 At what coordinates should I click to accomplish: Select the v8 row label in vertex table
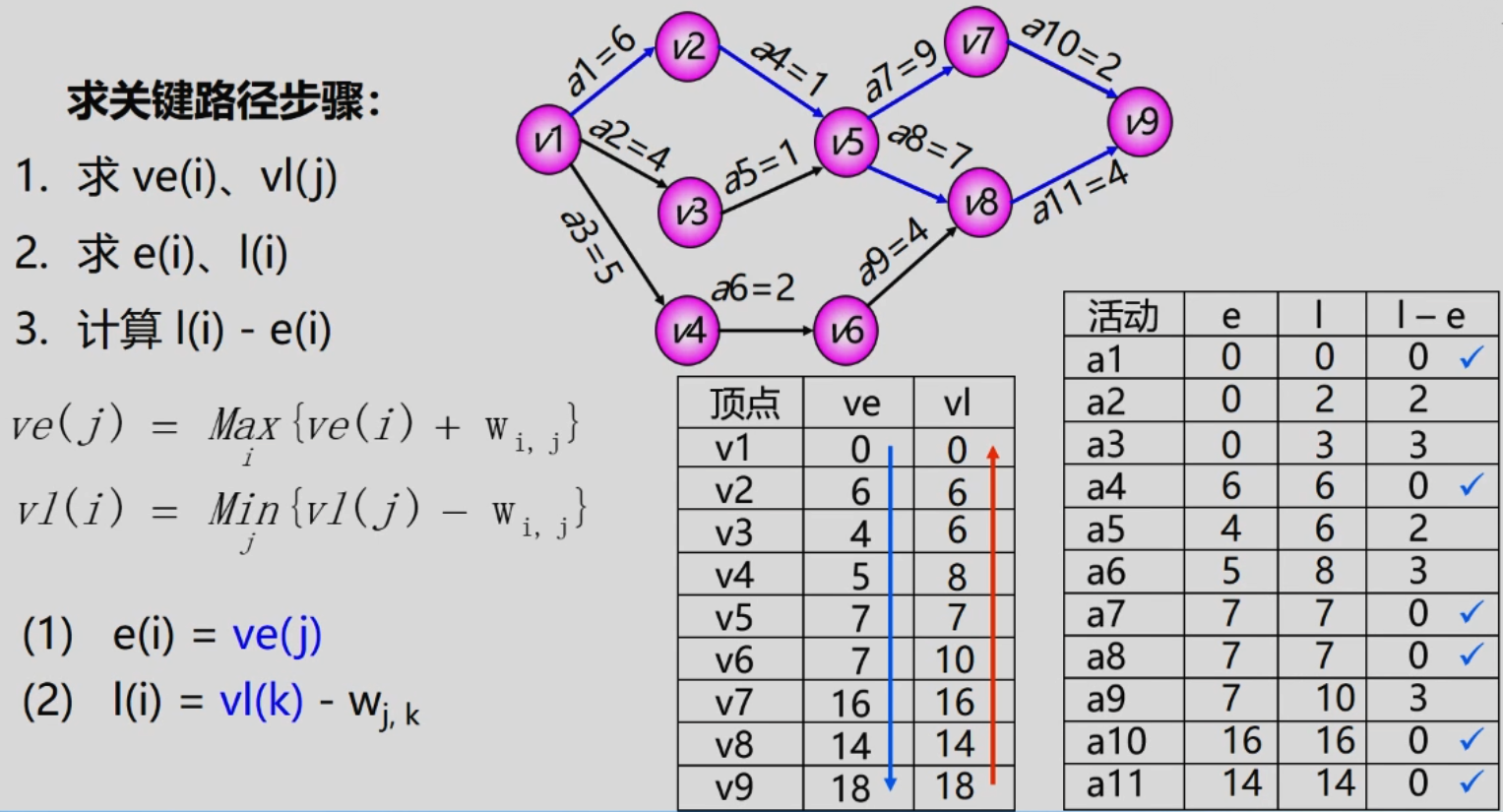[x=734, y=745]
